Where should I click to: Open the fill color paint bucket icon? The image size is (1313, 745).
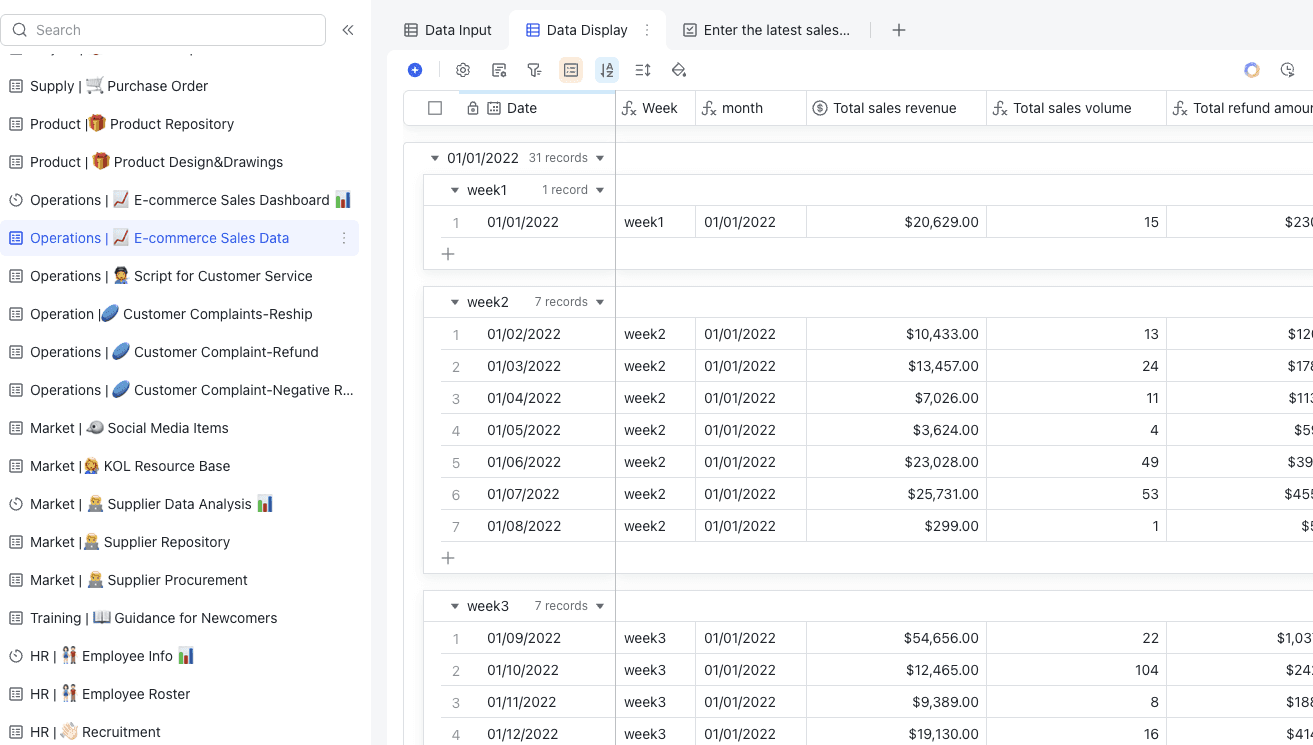point(679,70)
